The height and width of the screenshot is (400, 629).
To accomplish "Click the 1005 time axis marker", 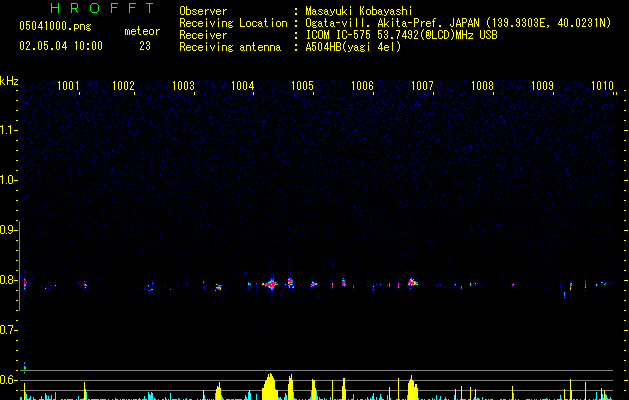I will click(x=302, y=86).
